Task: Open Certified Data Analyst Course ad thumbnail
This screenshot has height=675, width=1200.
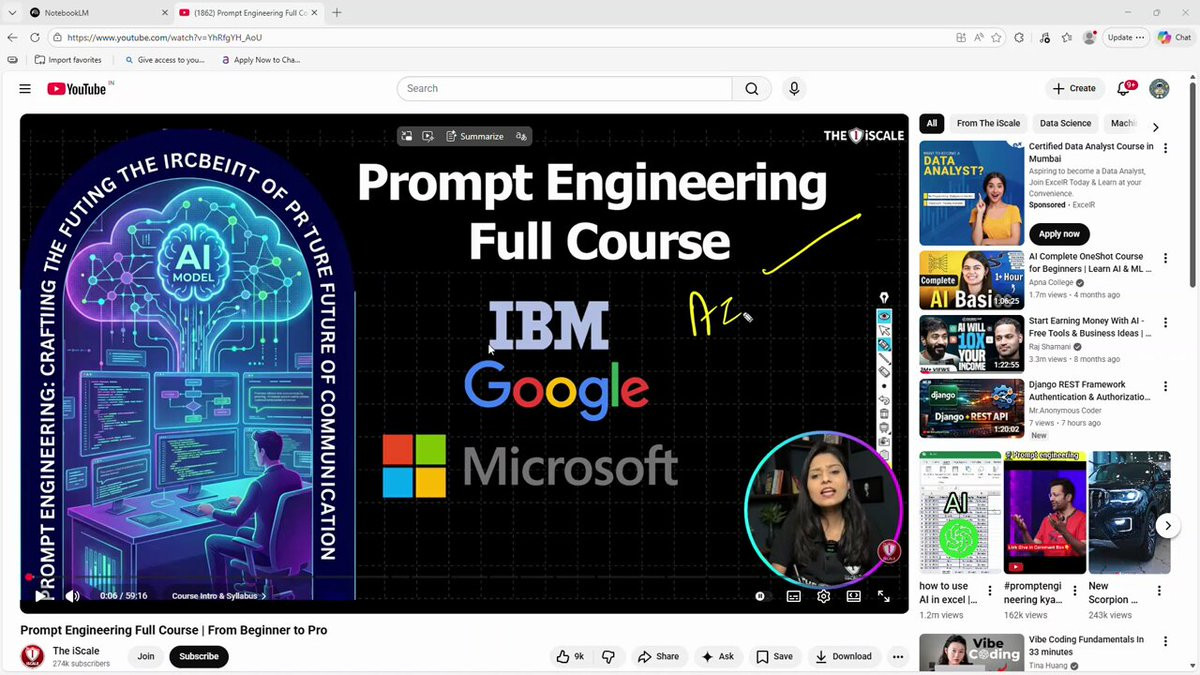Action: tap(972, 193)
